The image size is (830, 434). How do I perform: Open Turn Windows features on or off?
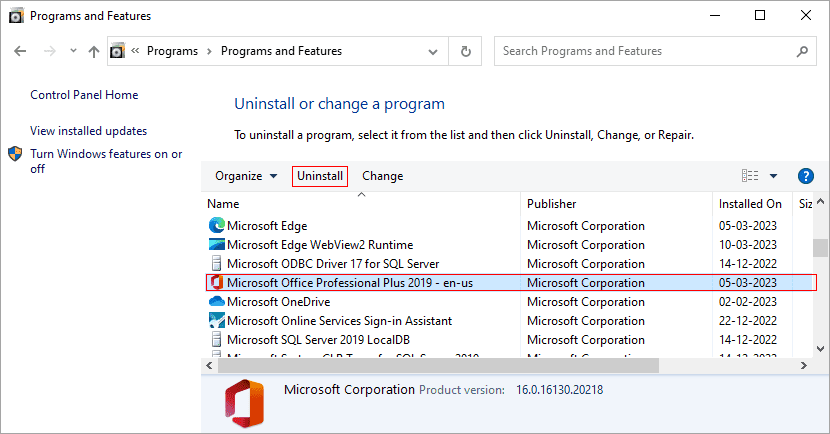pyautogui.click(x=106, y=161)
